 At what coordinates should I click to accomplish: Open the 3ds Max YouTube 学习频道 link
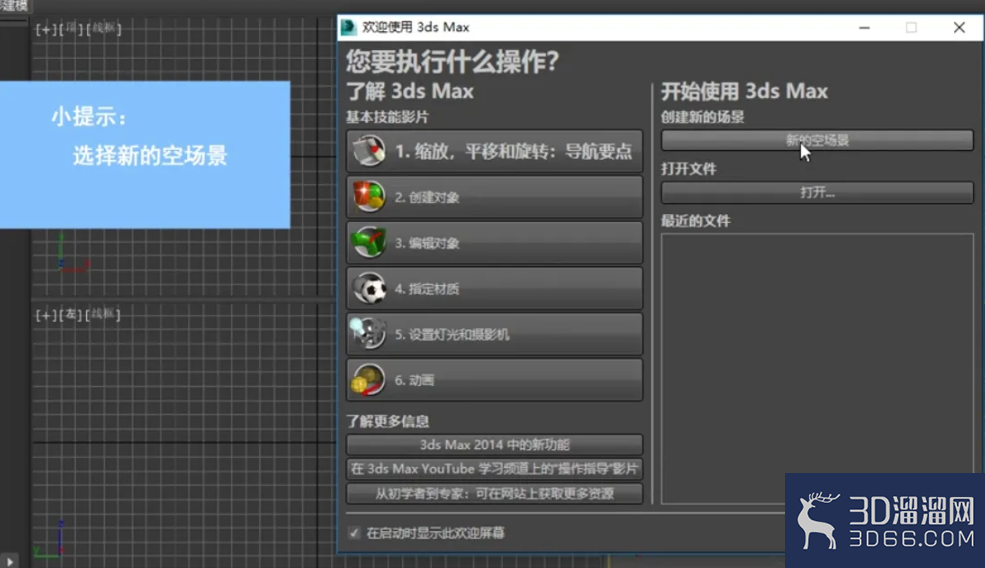point(494,469)
